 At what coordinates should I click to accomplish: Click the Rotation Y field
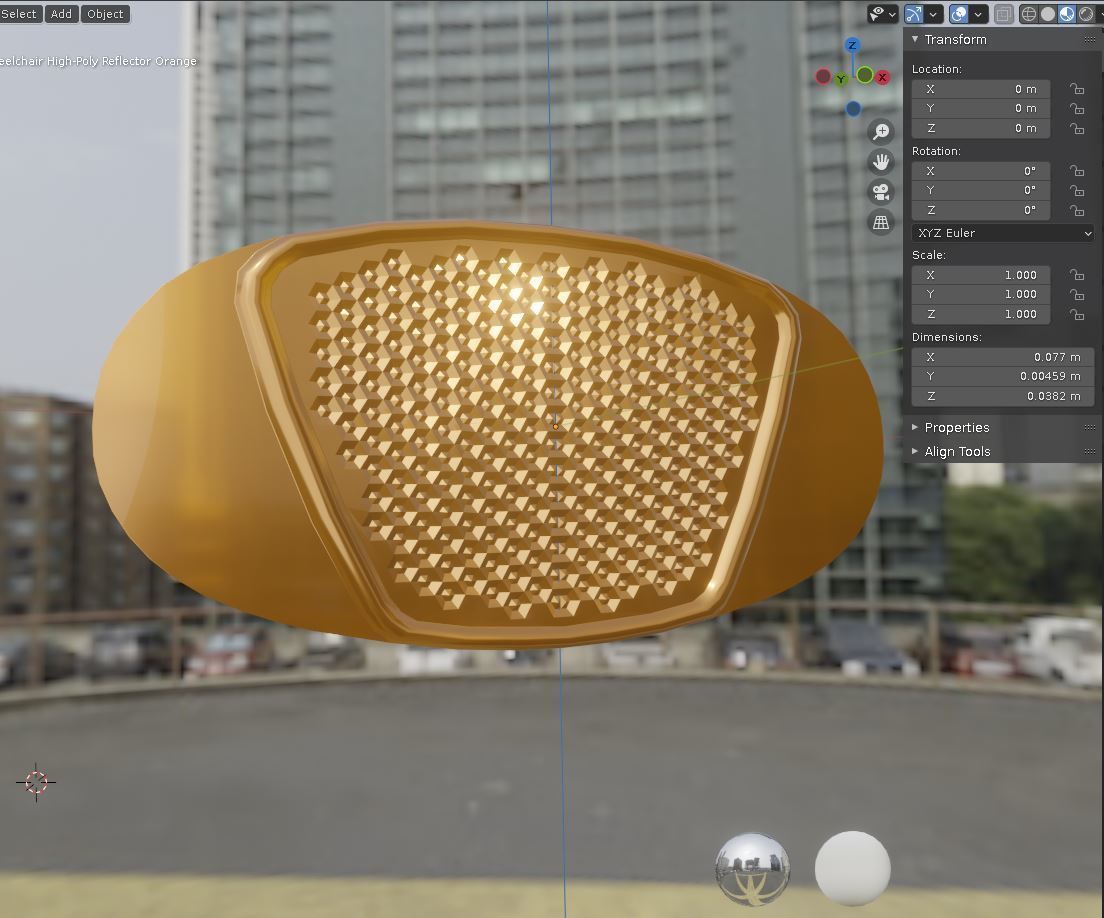981,190
